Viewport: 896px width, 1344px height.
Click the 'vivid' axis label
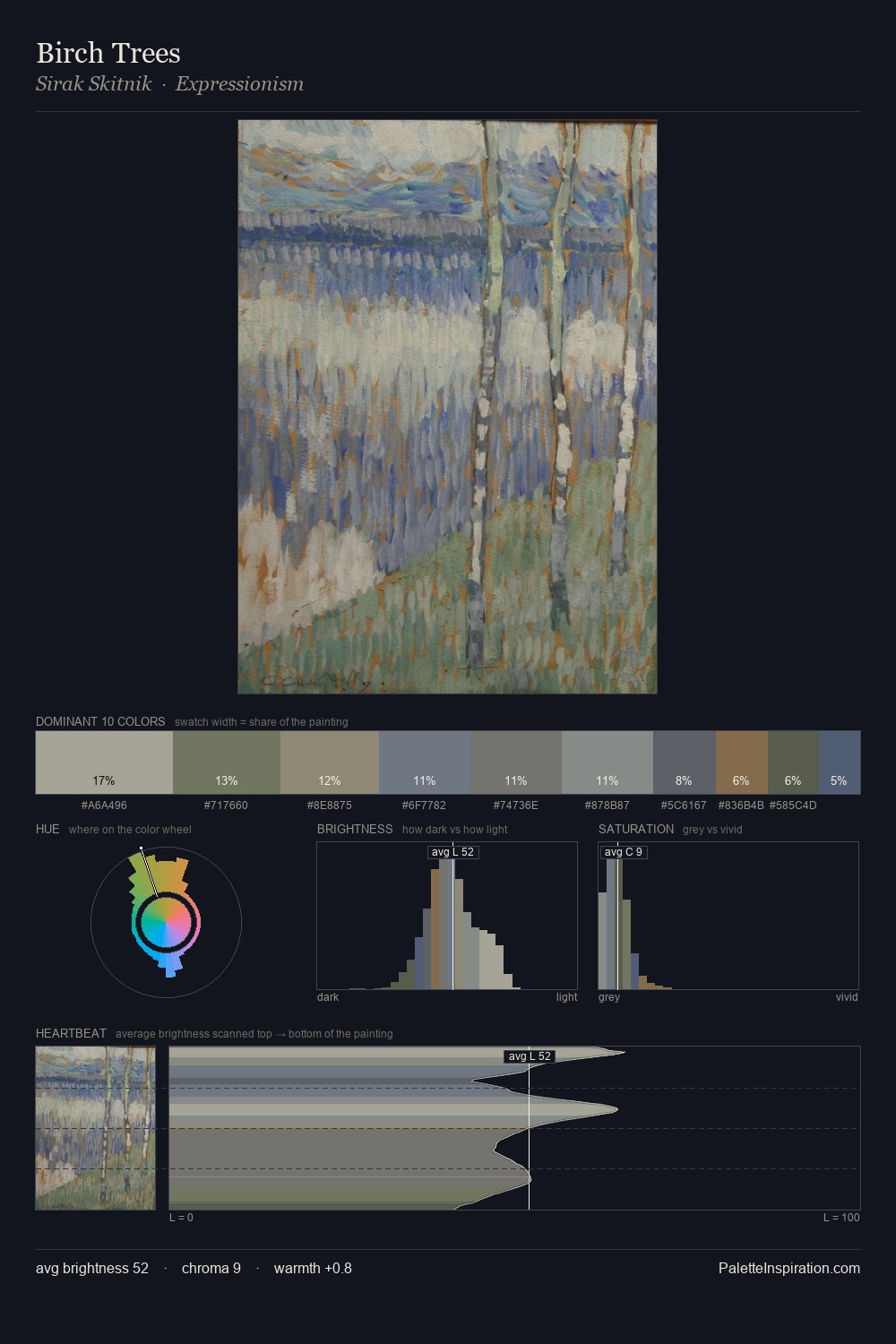[847, 997]
